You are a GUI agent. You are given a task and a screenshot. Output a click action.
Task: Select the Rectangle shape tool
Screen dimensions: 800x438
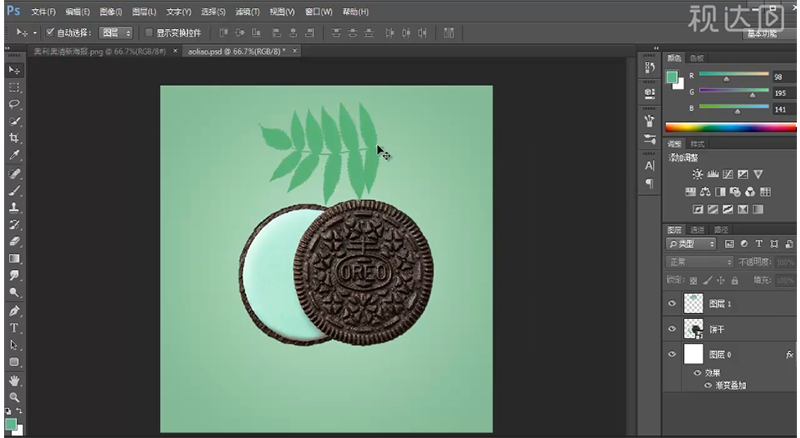tap(14, 362)
